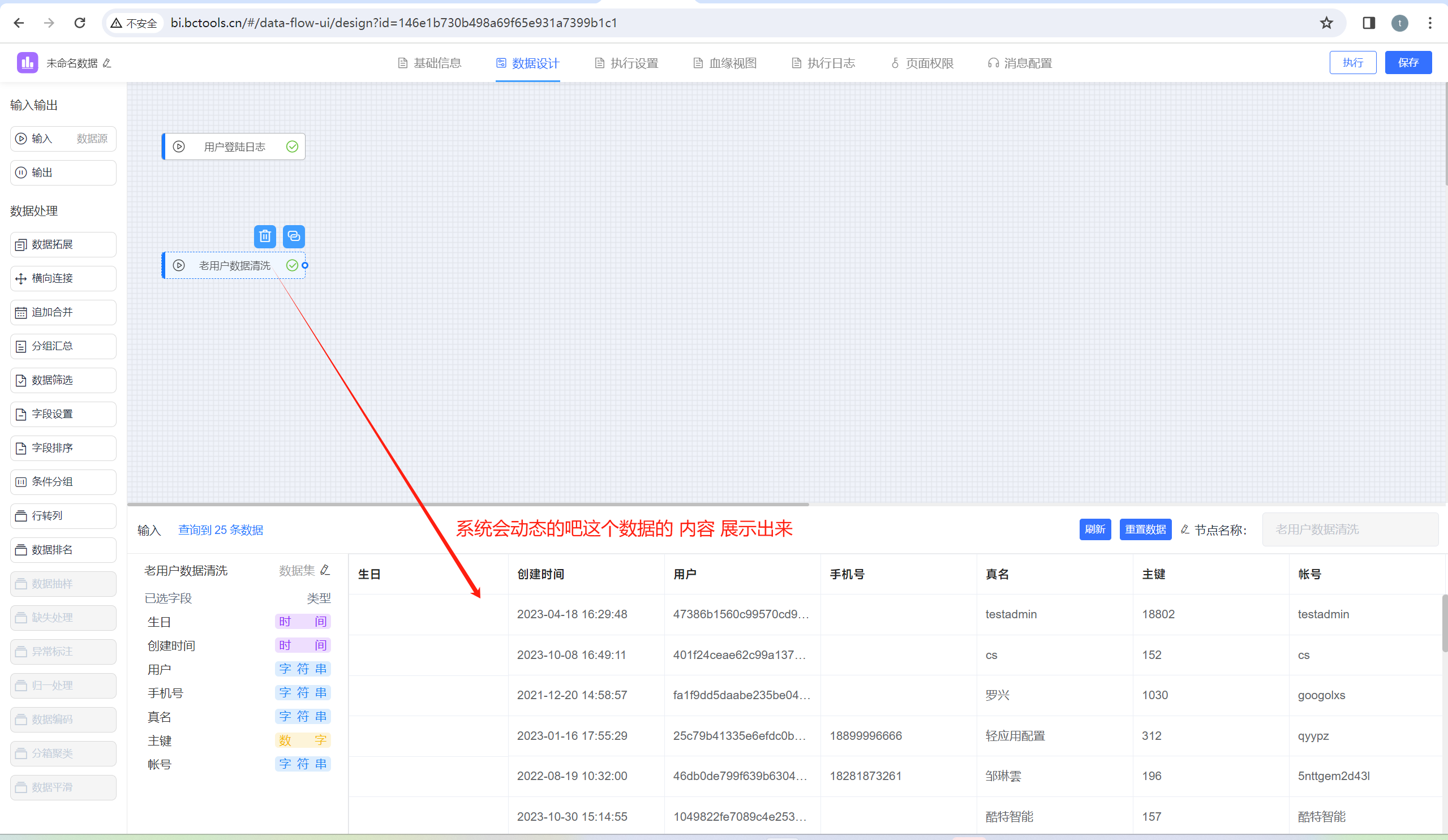1448x840 pixels.
Task: Copy the 老用户数据清洗 node using duplicate icon
Action: point(294,236)
